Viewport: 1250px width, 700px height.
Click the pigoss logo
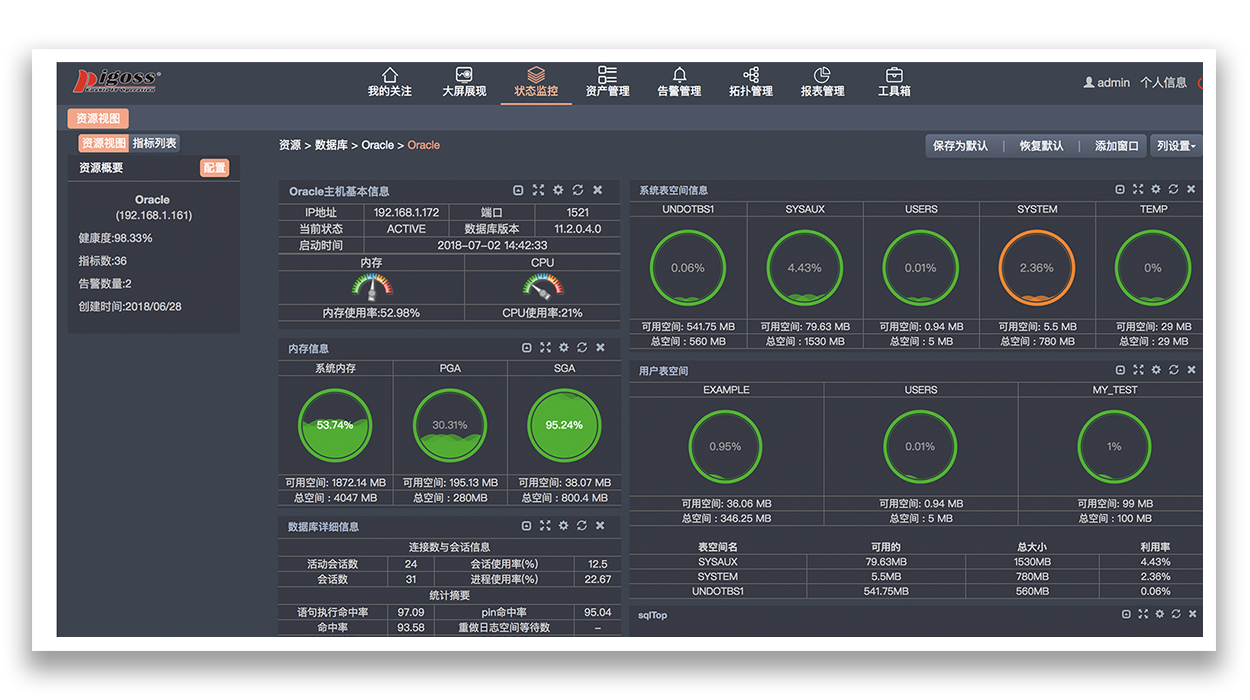click(116, 81)
